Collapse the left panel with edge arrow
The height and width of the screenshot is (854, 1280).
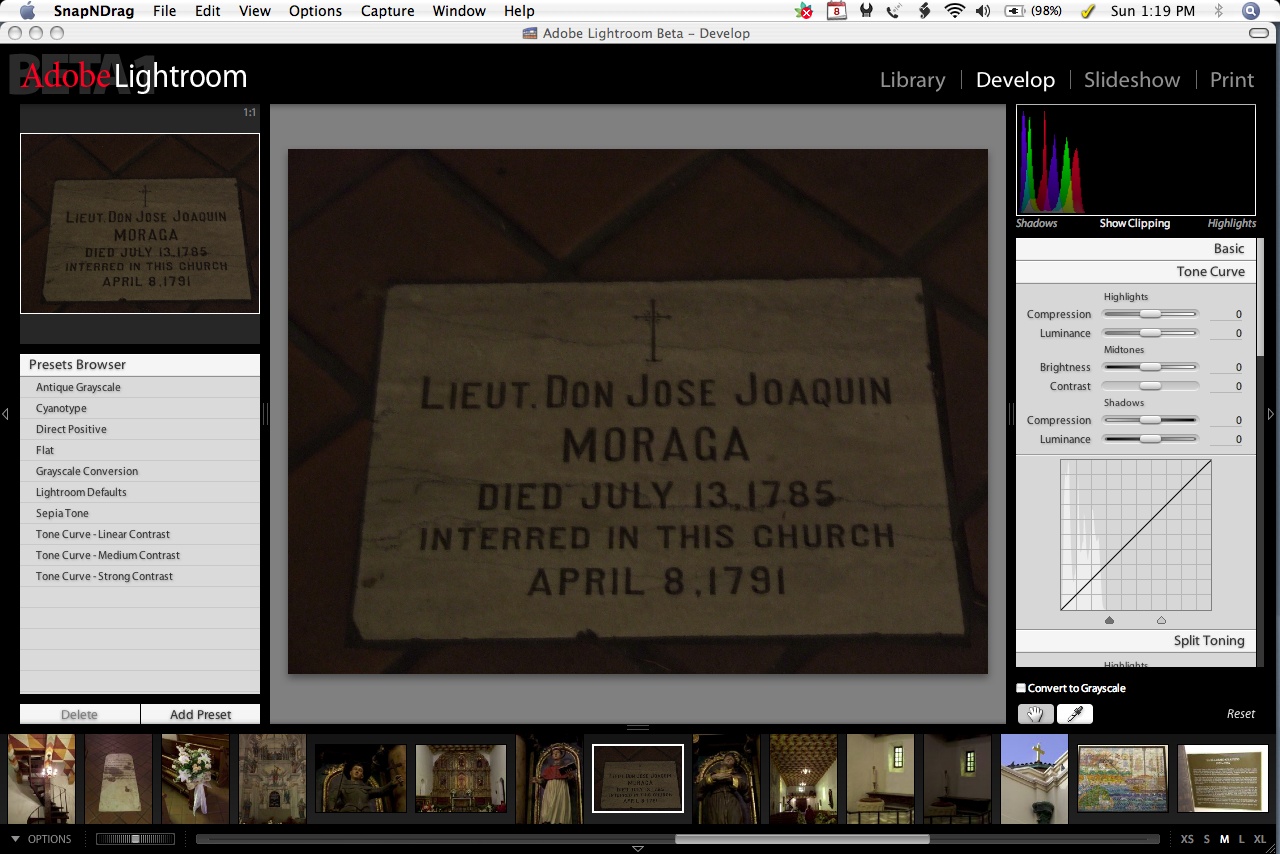5,414
